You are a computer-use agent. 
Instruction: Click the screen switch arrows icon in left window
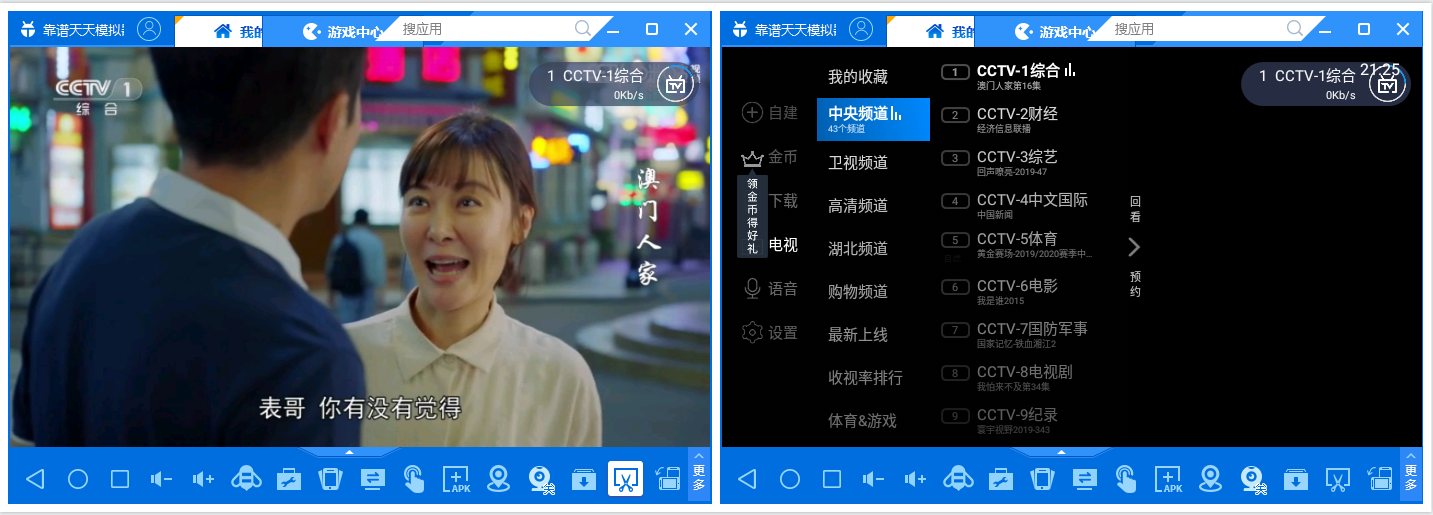tap(372, 479)
